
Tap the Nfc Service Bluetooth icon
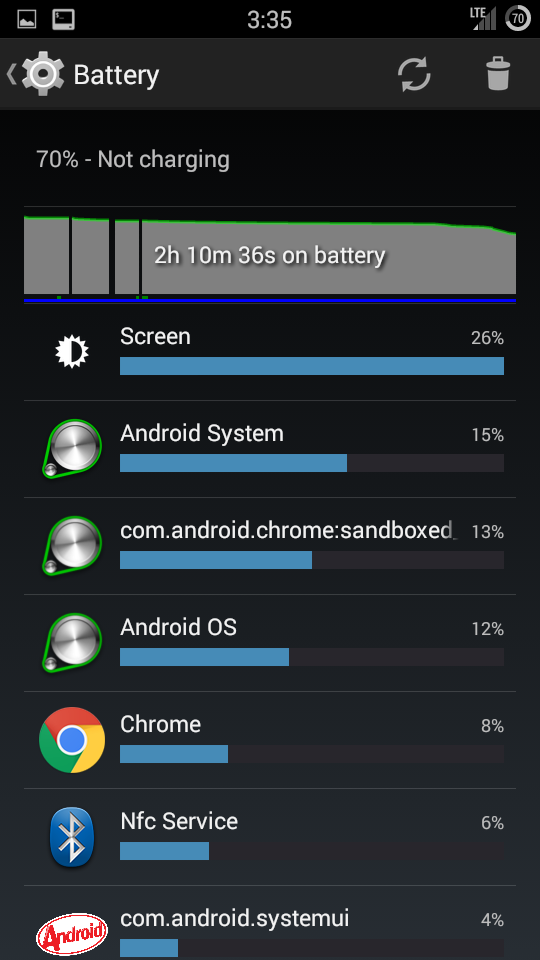pyautogui.click(x=72, y=837)
